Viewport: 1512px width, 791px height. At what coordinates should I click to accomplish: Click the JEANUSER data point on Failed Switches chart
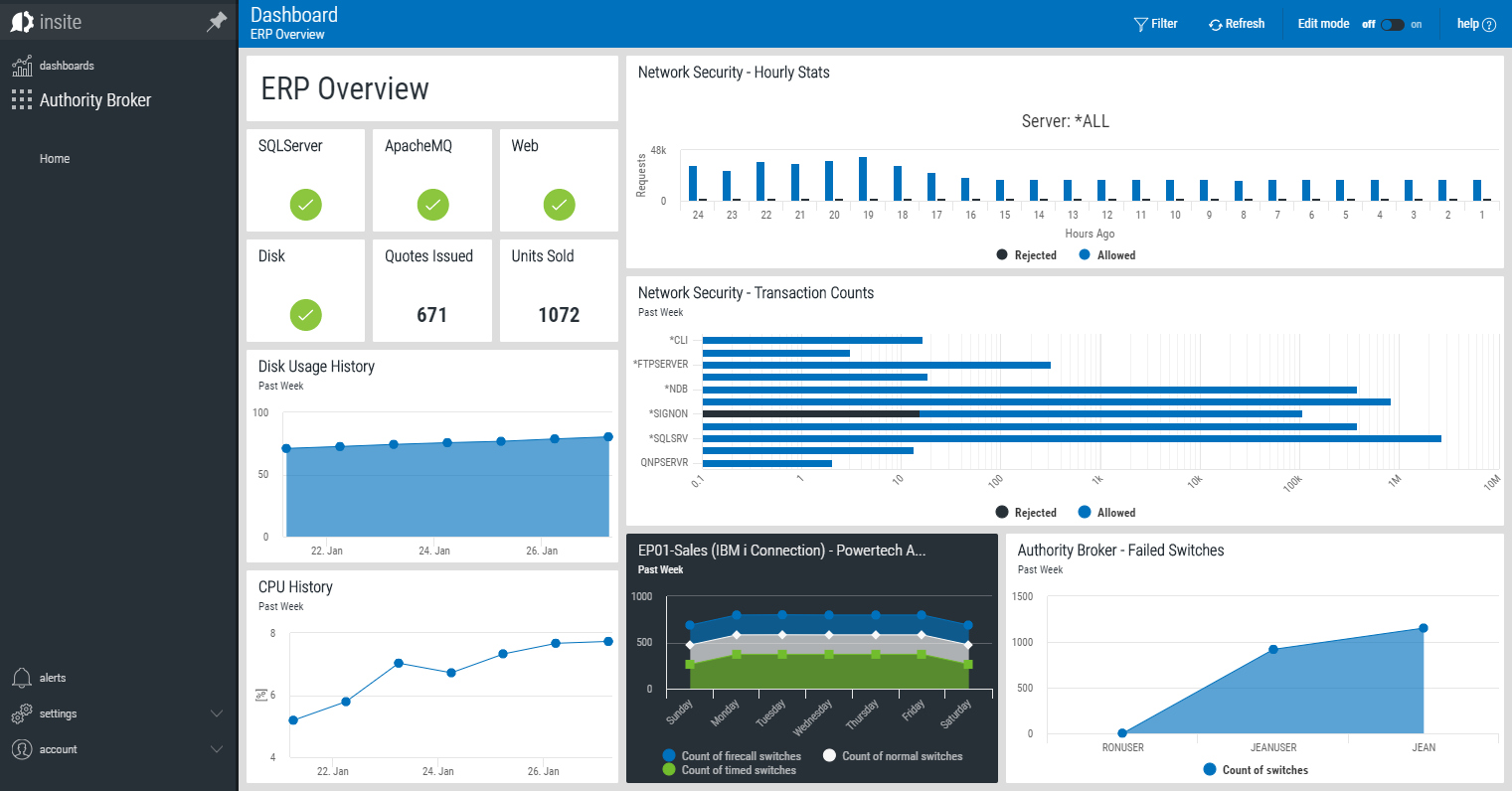tap(1273, 650)
